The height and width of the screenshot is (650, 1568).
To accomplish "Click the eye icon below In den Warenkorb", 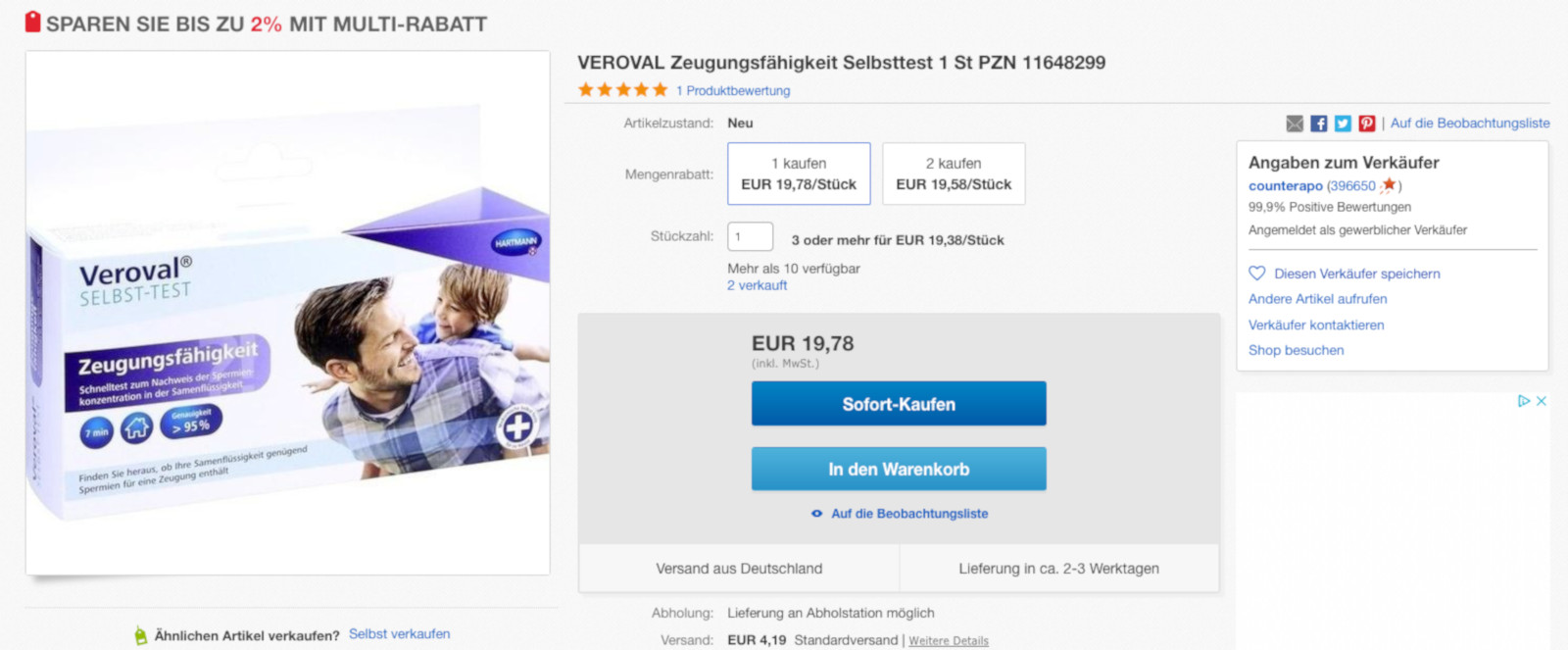I will pos(816,514).
